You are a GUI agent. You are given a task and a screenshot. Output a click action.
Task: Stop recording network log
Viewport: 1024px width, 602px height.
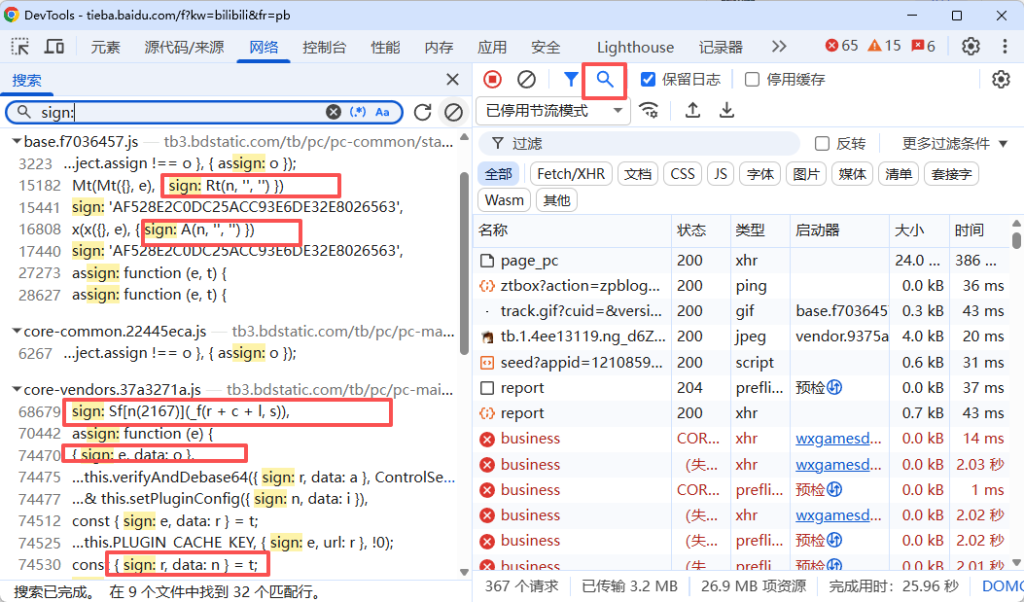tap(492, 79)
